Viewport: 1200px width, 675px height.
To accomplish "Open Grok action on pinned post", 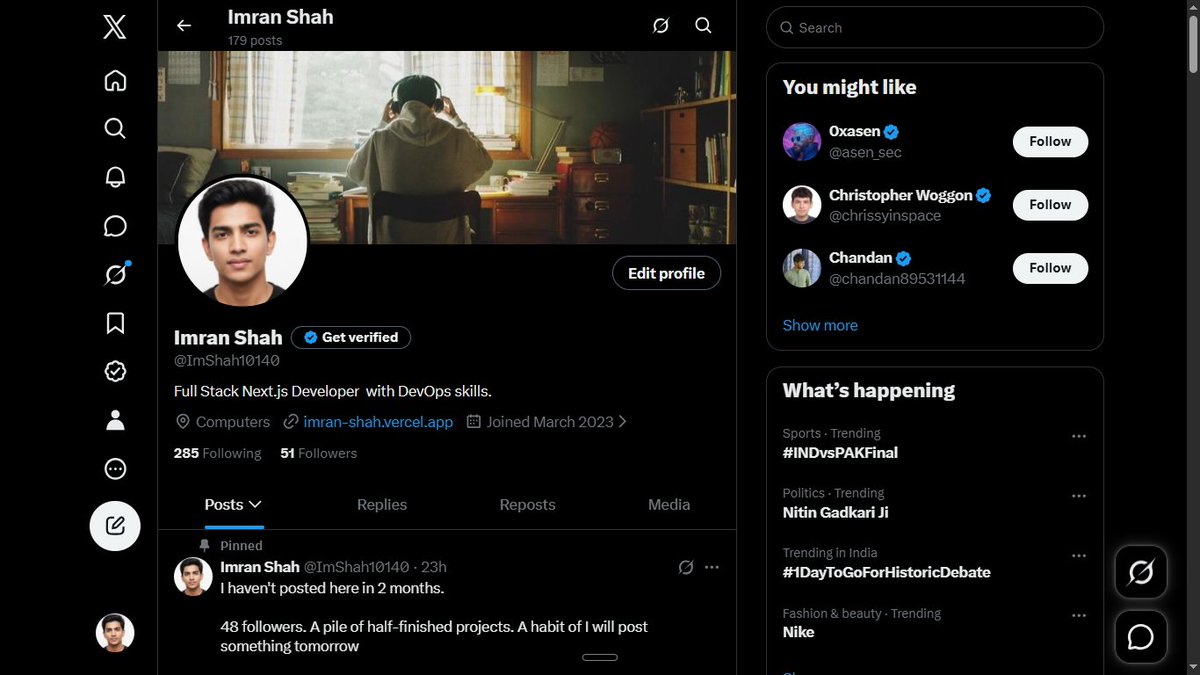I will (x=686, y=567).
